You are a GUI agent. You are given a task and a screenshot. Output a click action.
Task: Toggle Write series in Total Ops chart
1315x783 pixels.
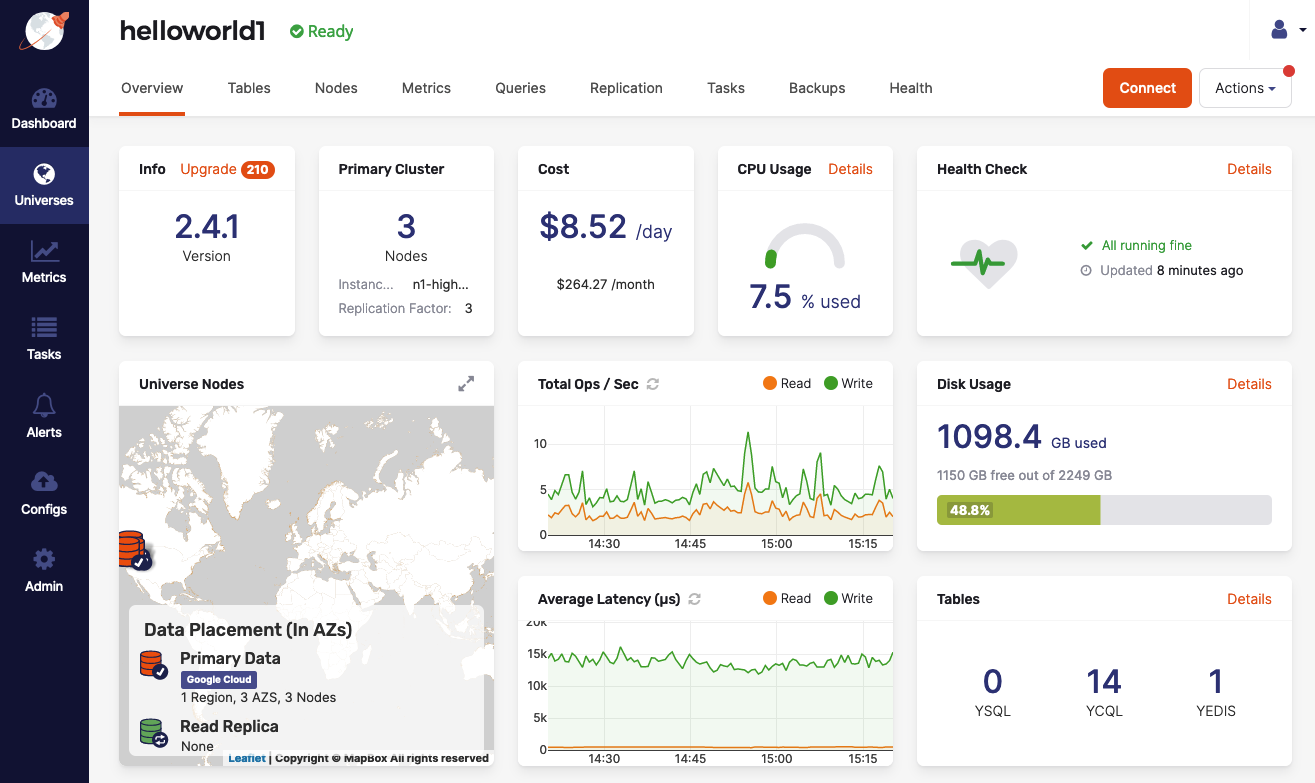tap(847, 383)
